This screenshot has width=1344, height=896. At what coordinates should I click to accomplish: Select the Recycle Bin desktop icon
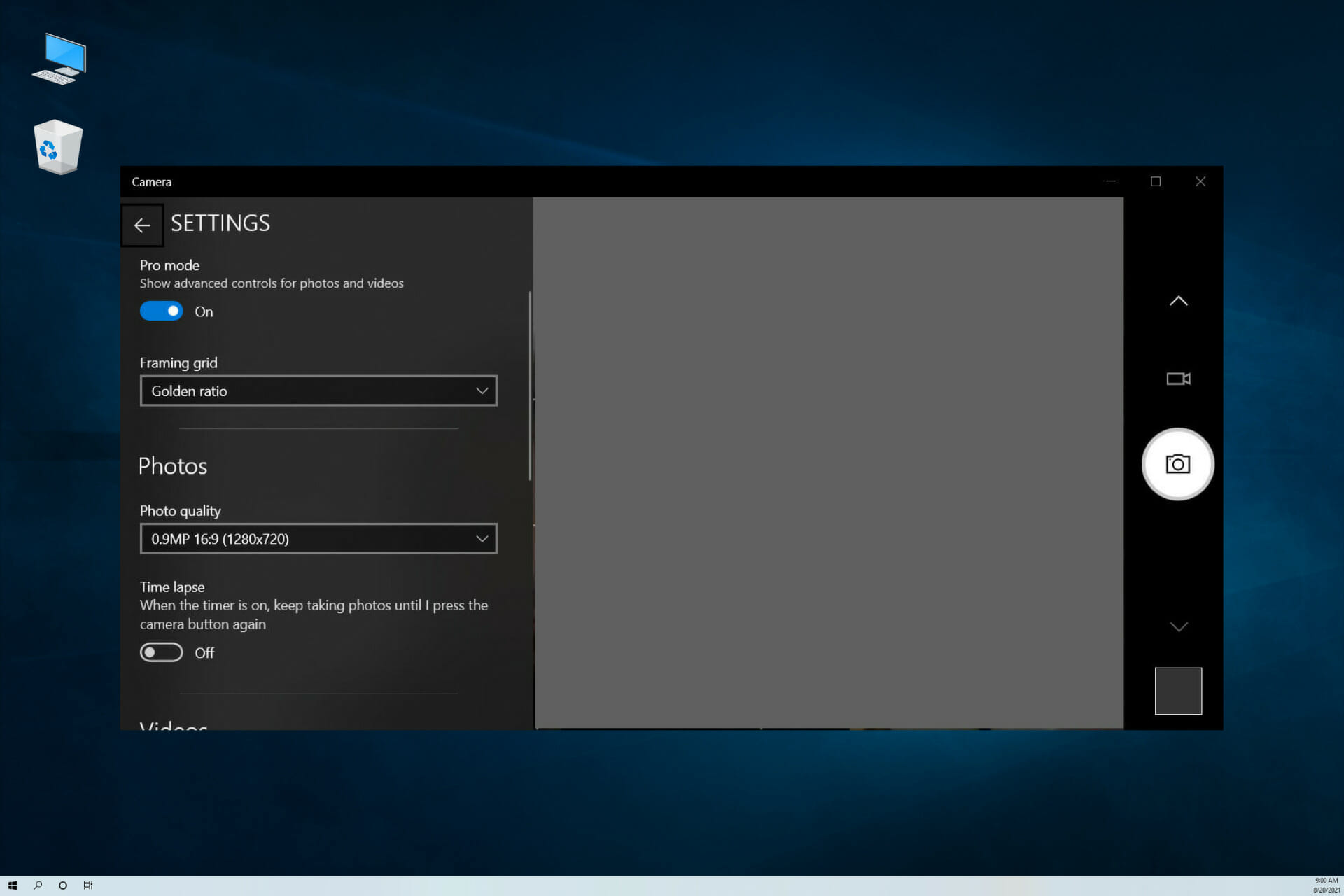click(58, 147)
